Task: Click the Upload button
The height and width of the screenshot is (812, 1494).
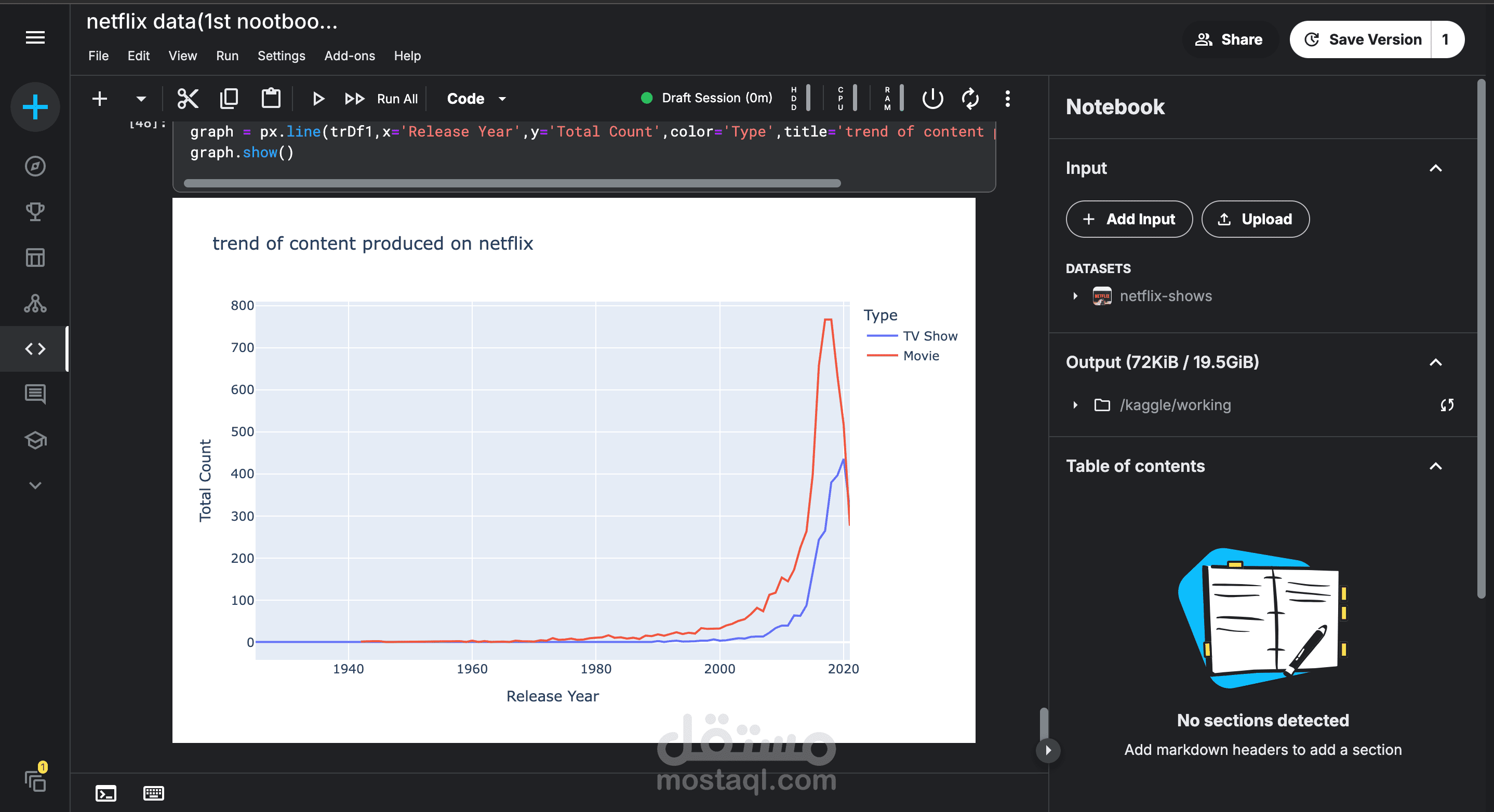Action: pyautogui.click(x=1255, y=219)
